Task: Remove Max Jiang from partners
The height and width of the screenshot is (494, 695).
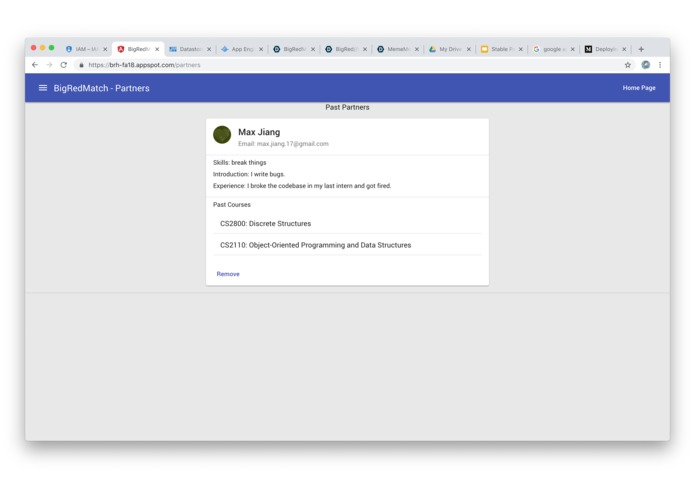Action: [x=228, y=274]
